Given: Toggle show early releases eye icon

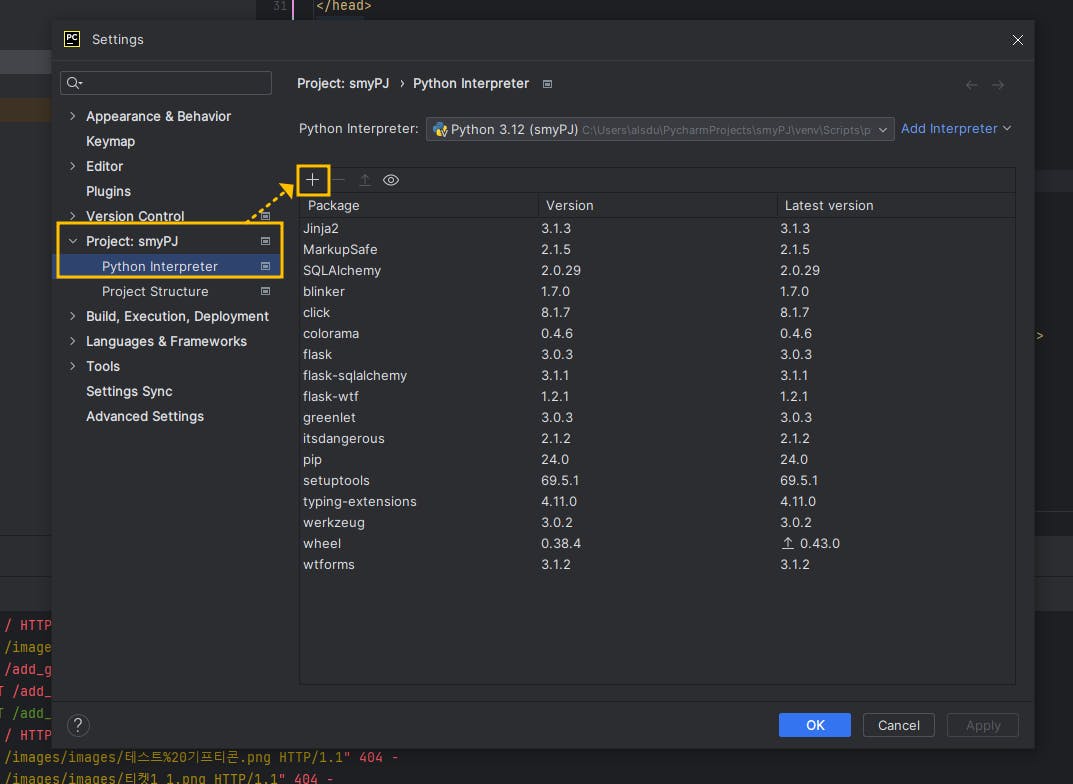Looking at the screenshot, I should tap(391, 180).
